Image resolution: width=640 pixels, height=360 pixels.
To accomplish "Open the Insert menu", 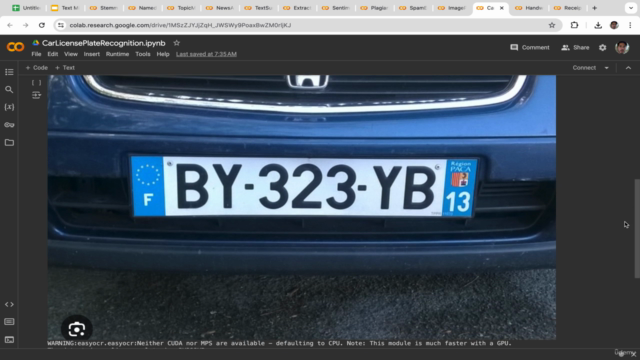I will (91, 54).
